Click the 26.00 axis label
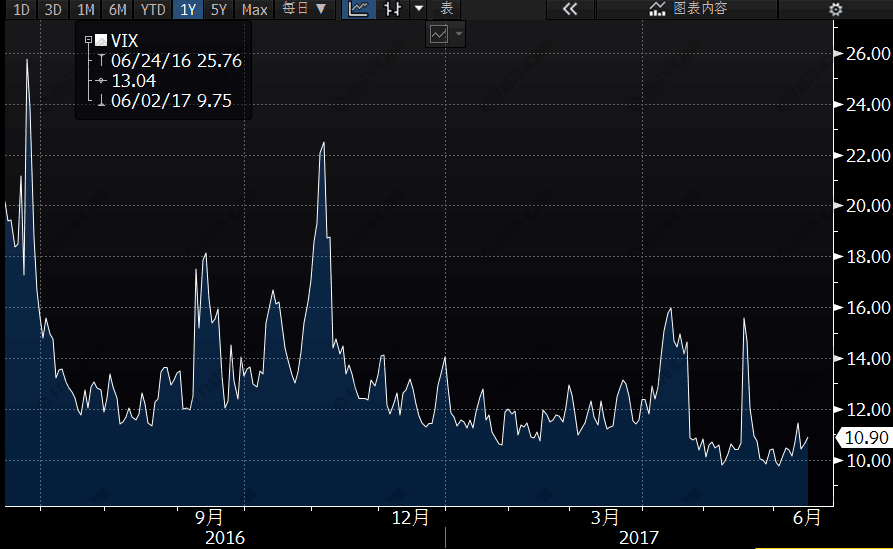Viewport: 893px width, 549px height. 868,54
